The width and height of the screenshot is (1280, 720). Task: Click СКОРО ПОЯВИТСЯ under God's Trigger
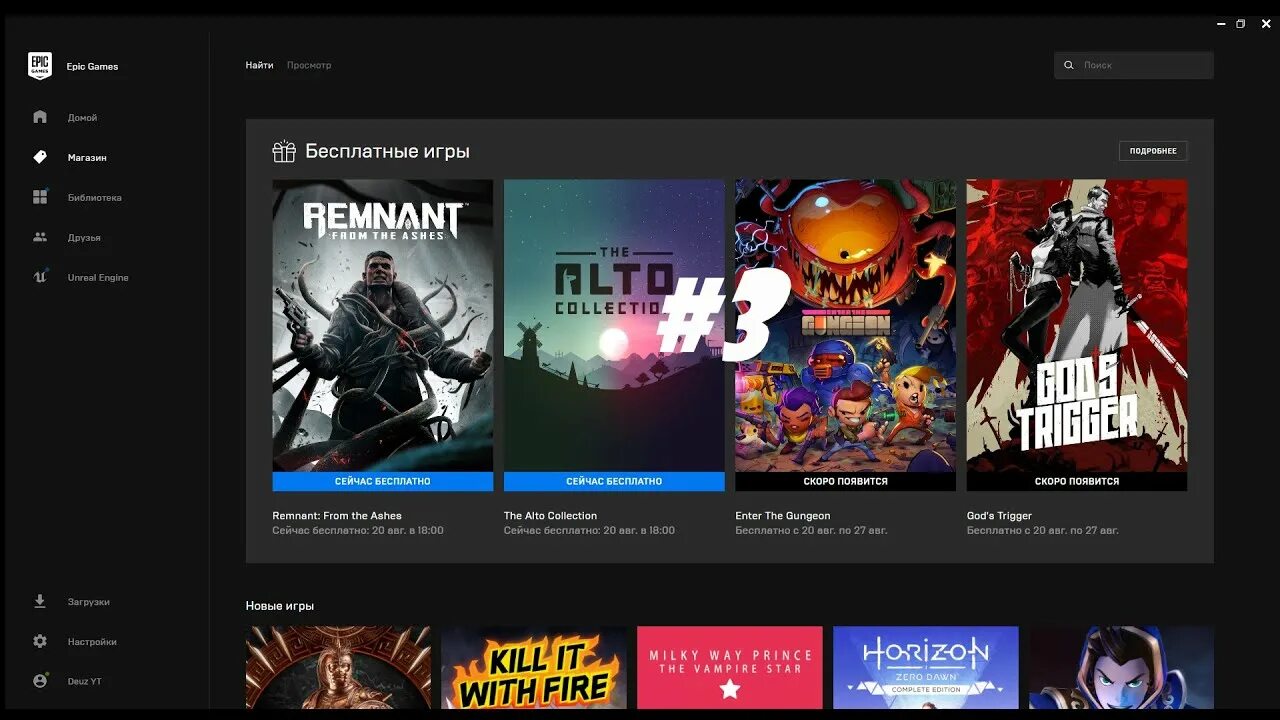click(1077, 481)
